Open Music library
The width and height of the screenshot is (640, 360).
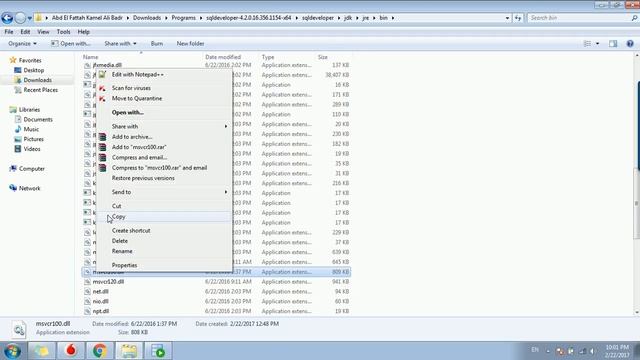tap(31, 129)
